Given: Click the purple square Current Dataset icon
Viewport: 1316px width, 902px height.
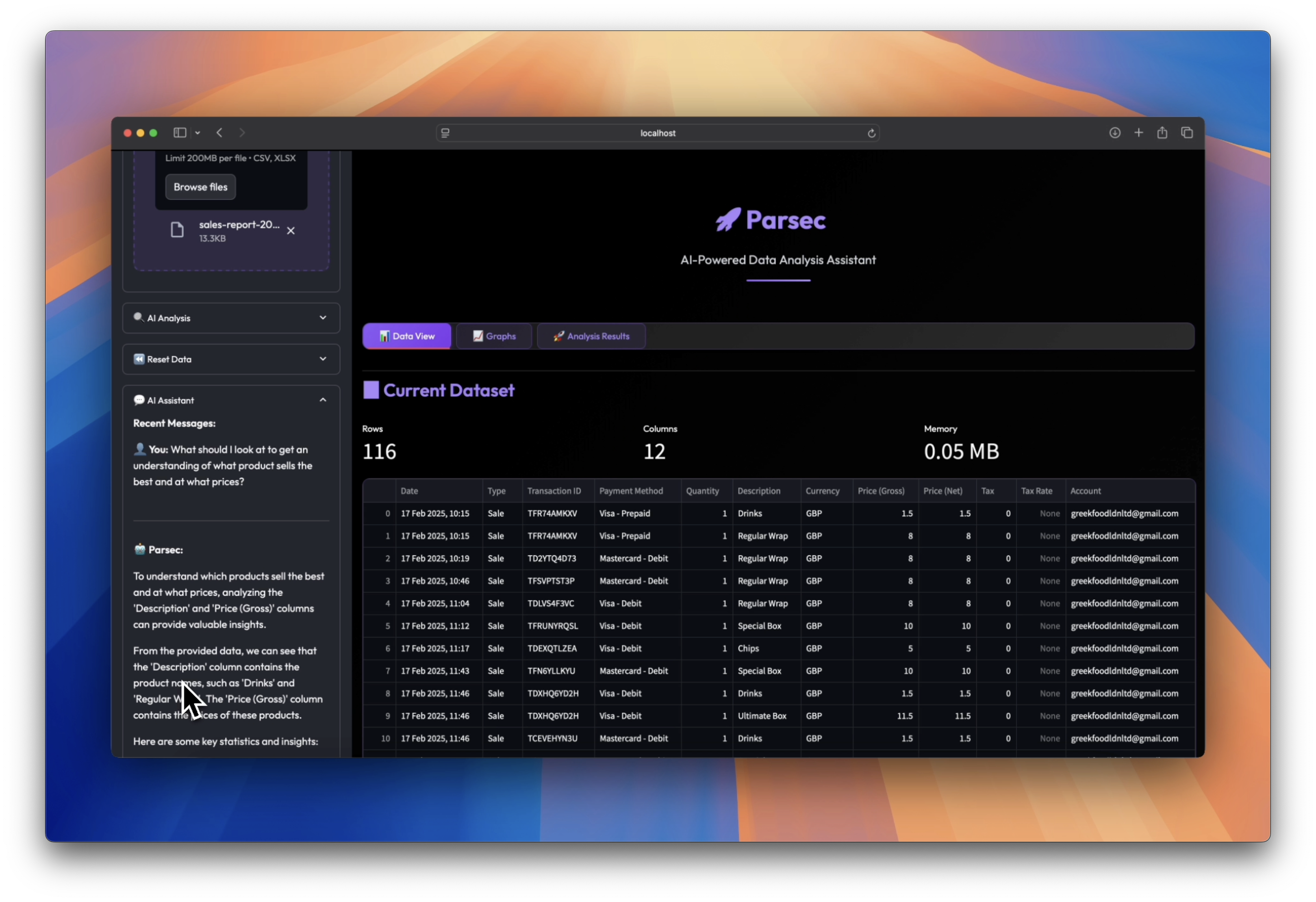Looking at the screenshot, I should pyautogui.click(x=371, y=390).
